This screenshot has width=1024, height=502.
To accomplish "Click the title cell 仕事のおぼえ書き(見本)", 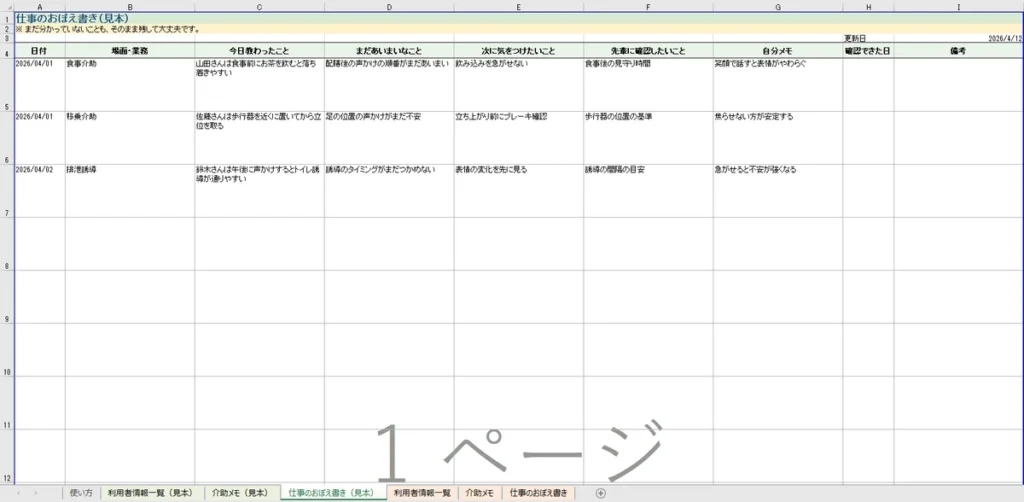I will tap(58, 18).
